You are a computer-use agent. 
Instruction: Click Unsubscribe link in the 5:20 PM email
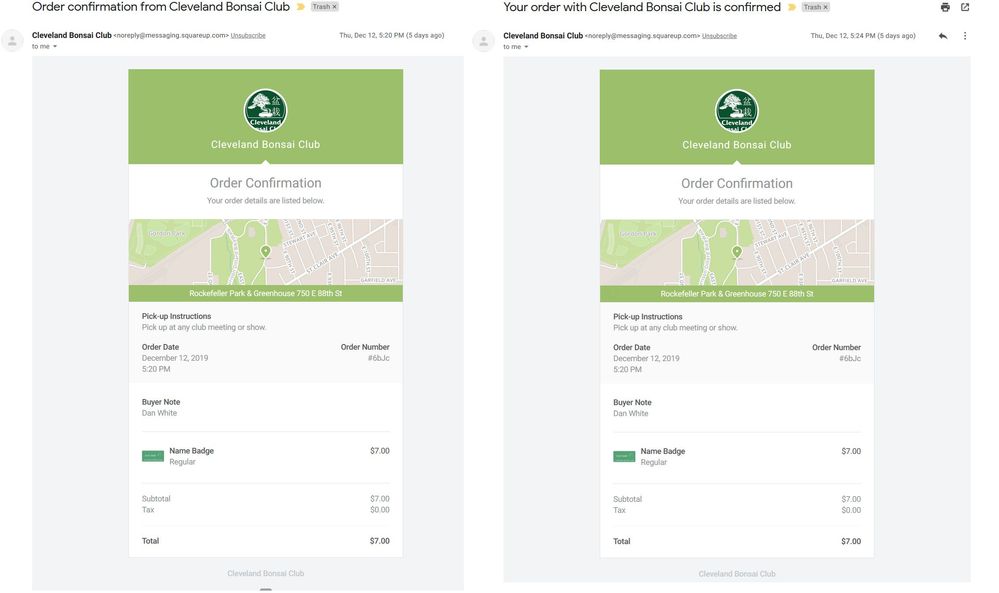(248, 36)
